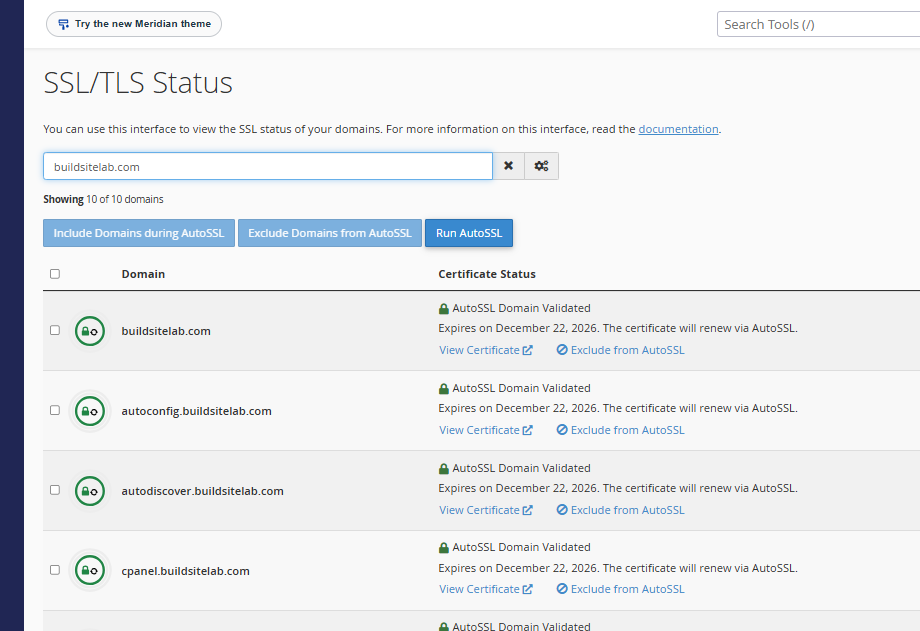Click the exclude ban icon in autodiscover row
This screenshot has width=920, height=631.
pyautogui.click(x=562, y=509)
